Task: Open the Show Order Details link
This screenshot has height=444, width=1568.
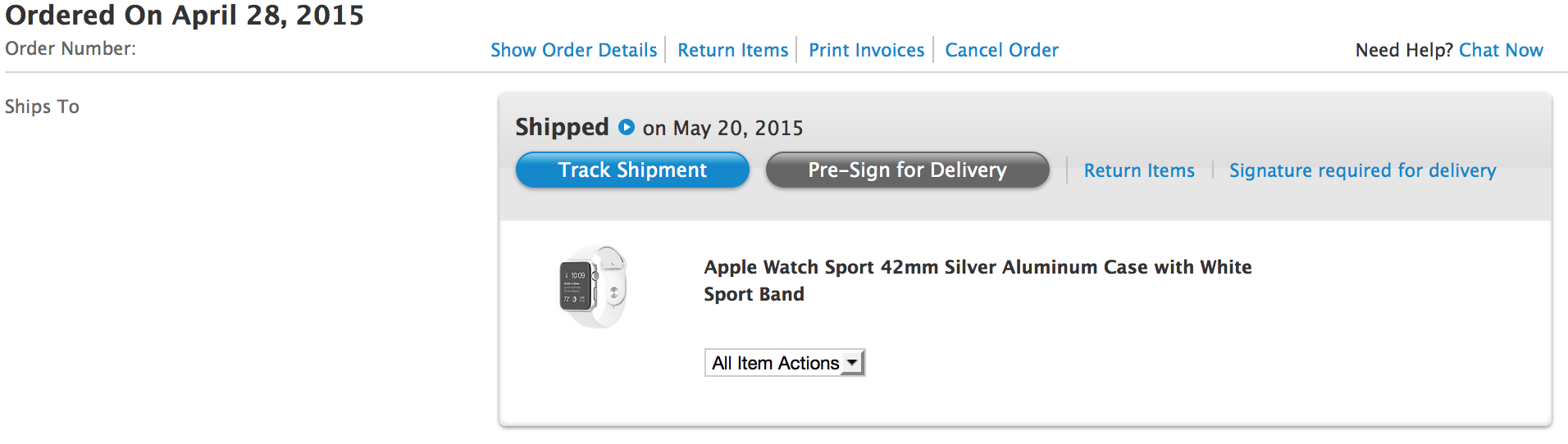Action: tap(573, 50)
